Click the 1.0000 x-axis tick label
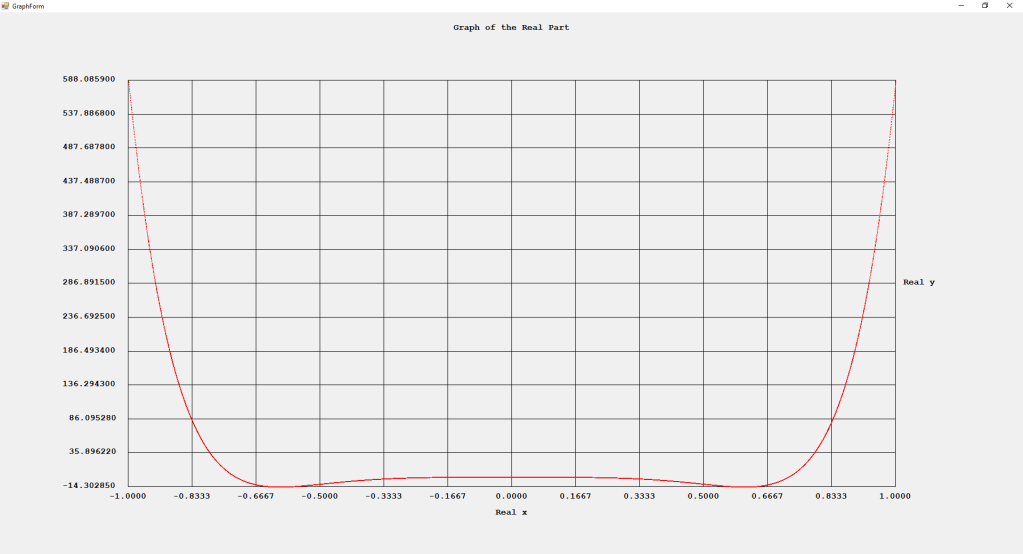Viewport: 1023px width, 554px height. tap(895, 495)
